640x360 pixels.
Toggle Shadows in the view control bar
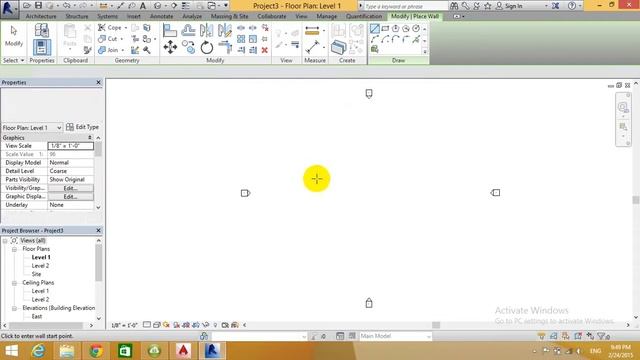pyautogui.click(x=177, y=325)
